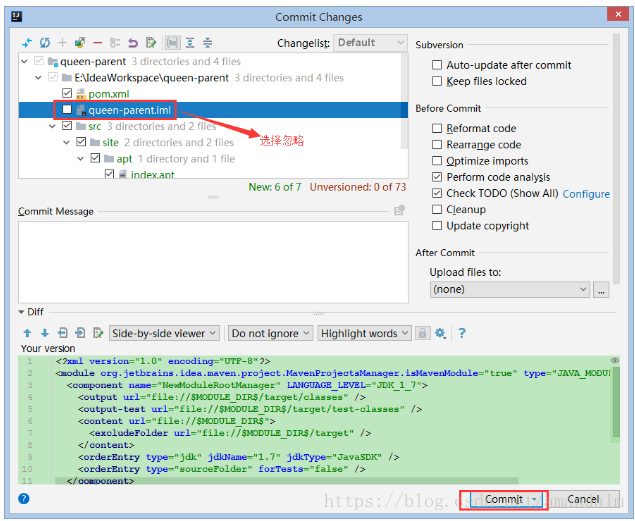Screen dimensions: 635x521
Task: Collapse the site folder node
Action: click(x=67, y=142)
